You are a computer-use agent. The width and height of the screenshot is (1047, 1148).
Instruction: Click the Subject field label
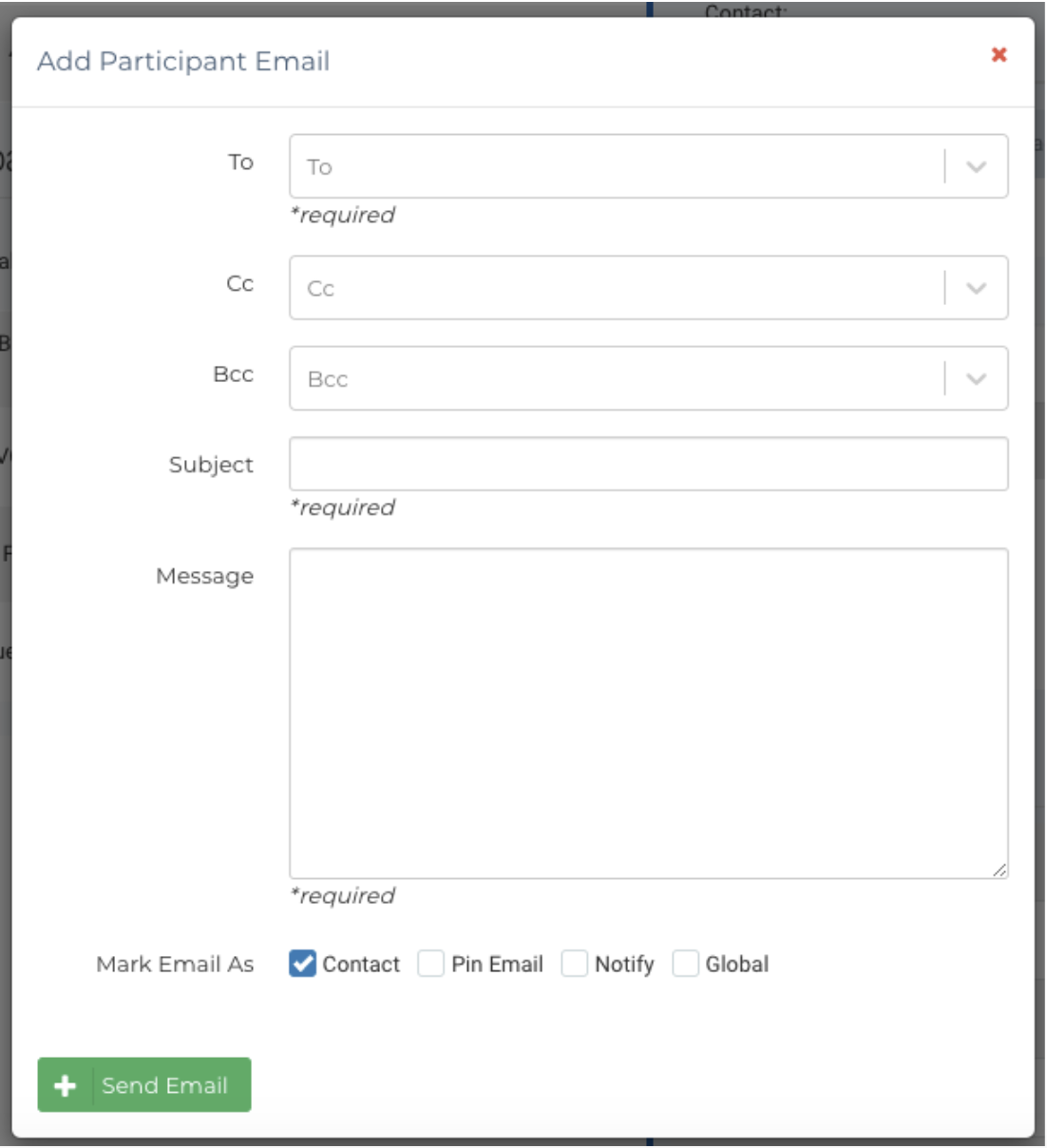tap(211, 465)
